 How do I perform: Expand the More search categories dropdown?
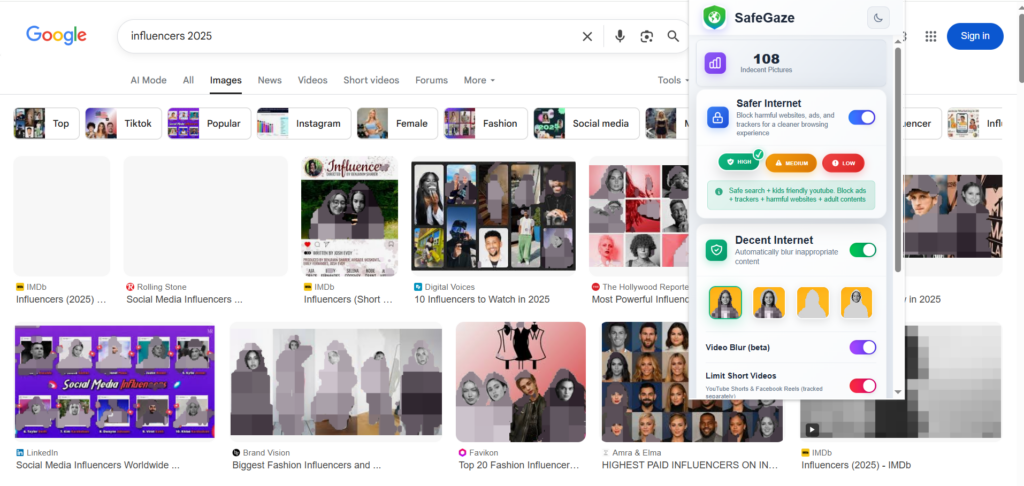pyautogui.click(x=479, y=80)
